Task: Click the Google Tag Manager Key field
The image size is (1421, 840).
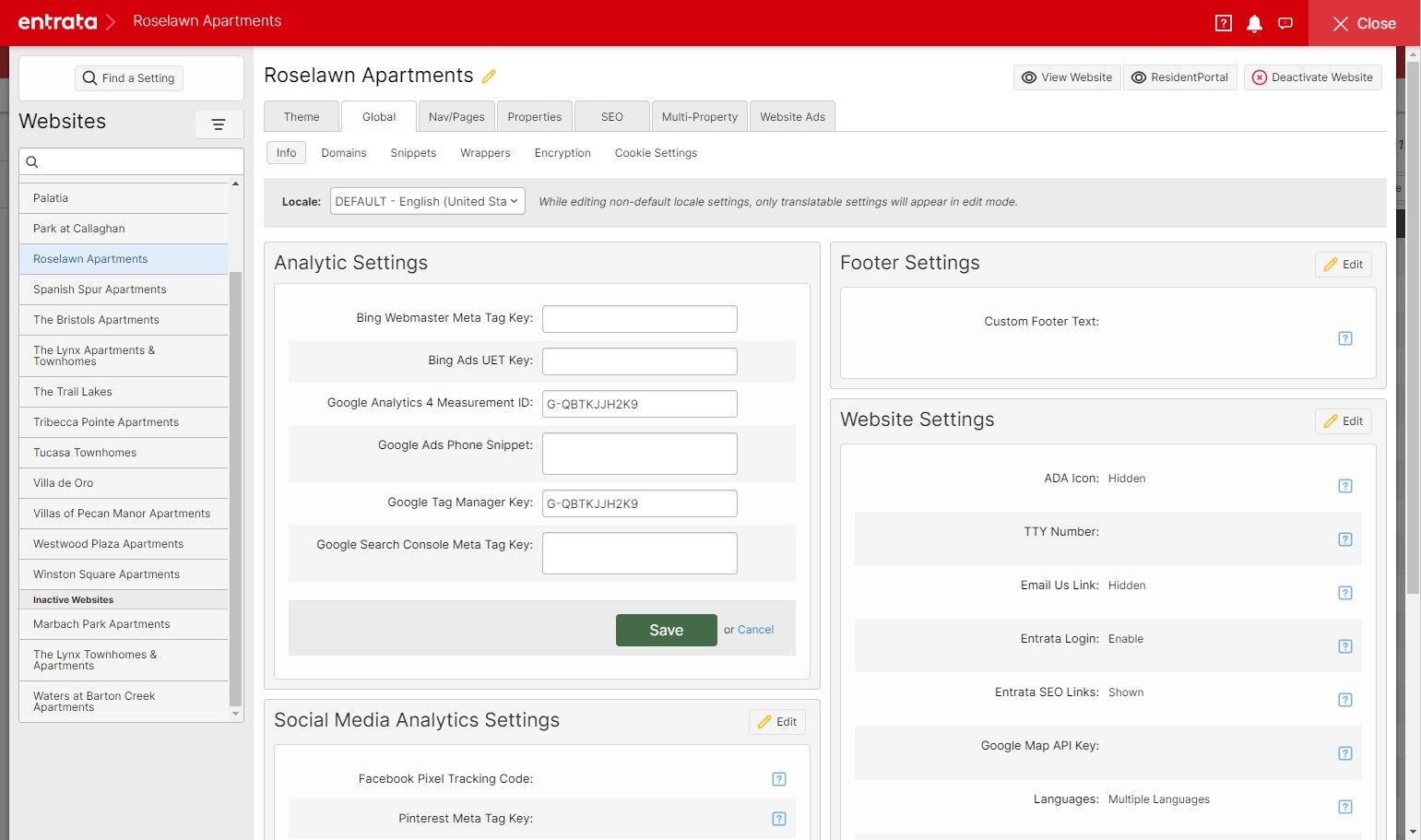Action: [640, 503]
